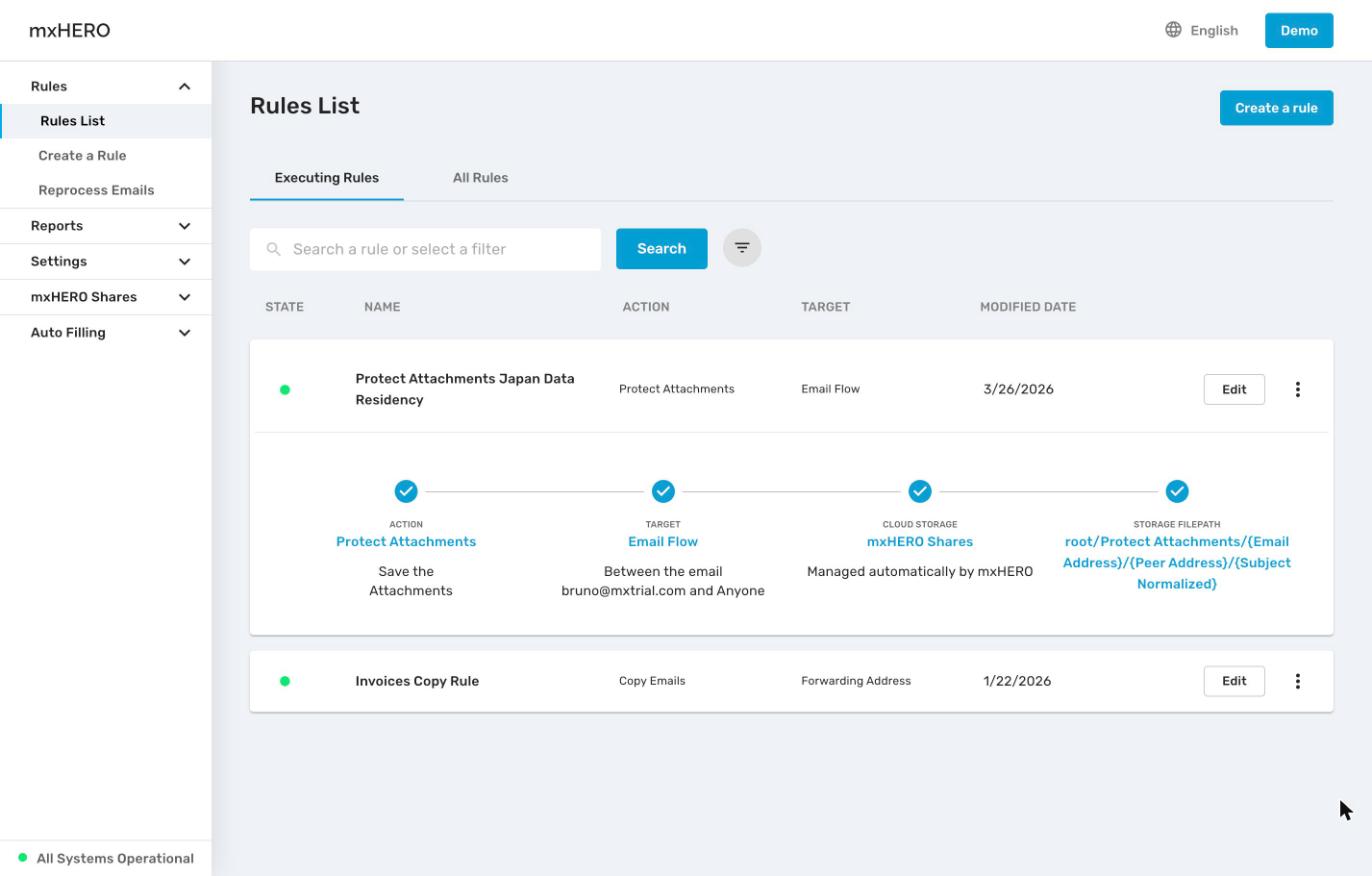Click the mxHERO logo
The image size is (1372, 876).
point(70,30)
